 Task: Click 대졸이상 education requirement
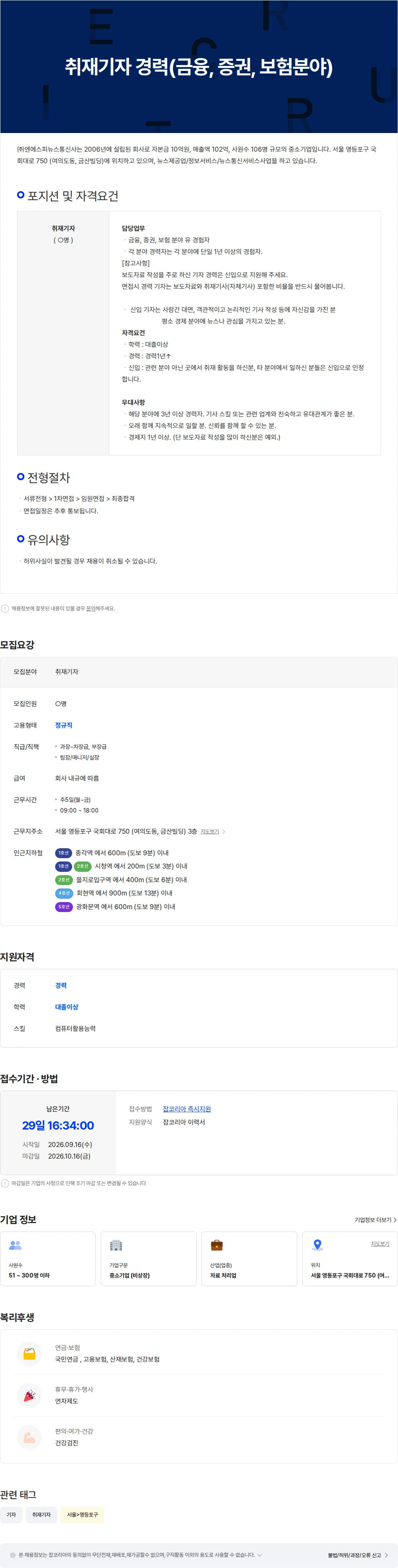click(66, 1007)
